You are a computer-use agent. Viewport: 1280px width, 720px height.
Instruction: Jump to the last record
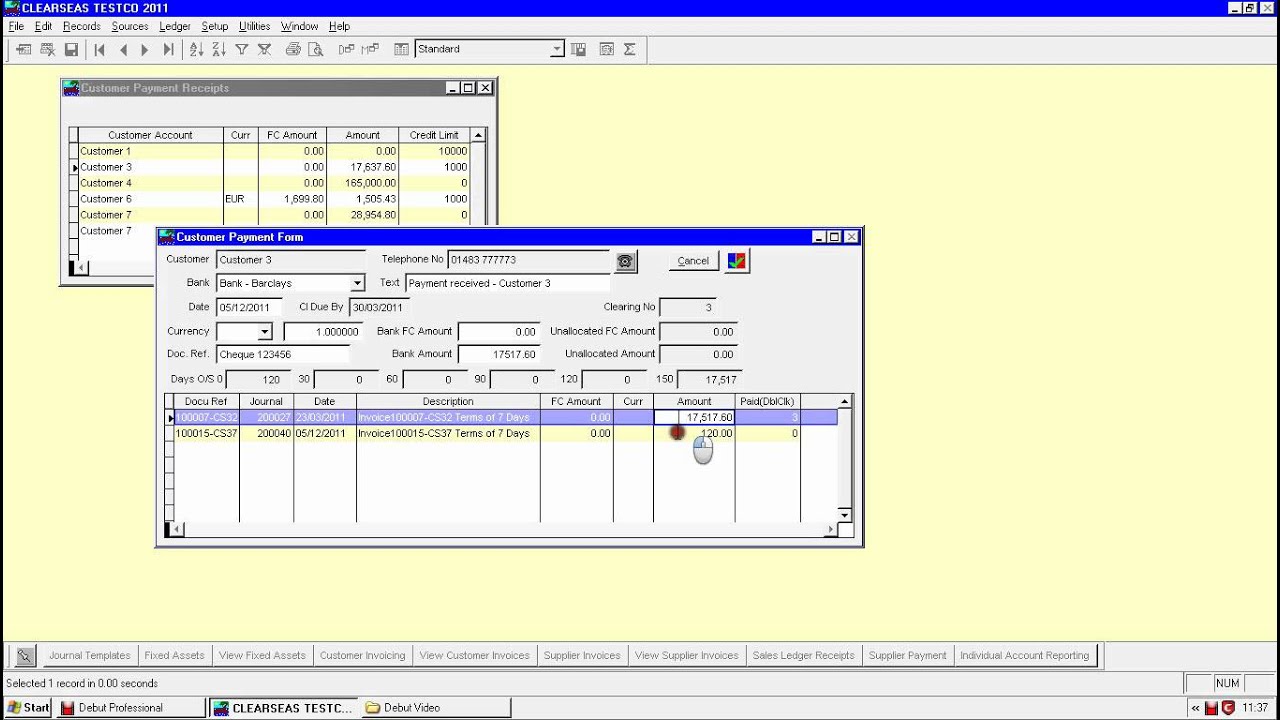[x=168, y=49]
